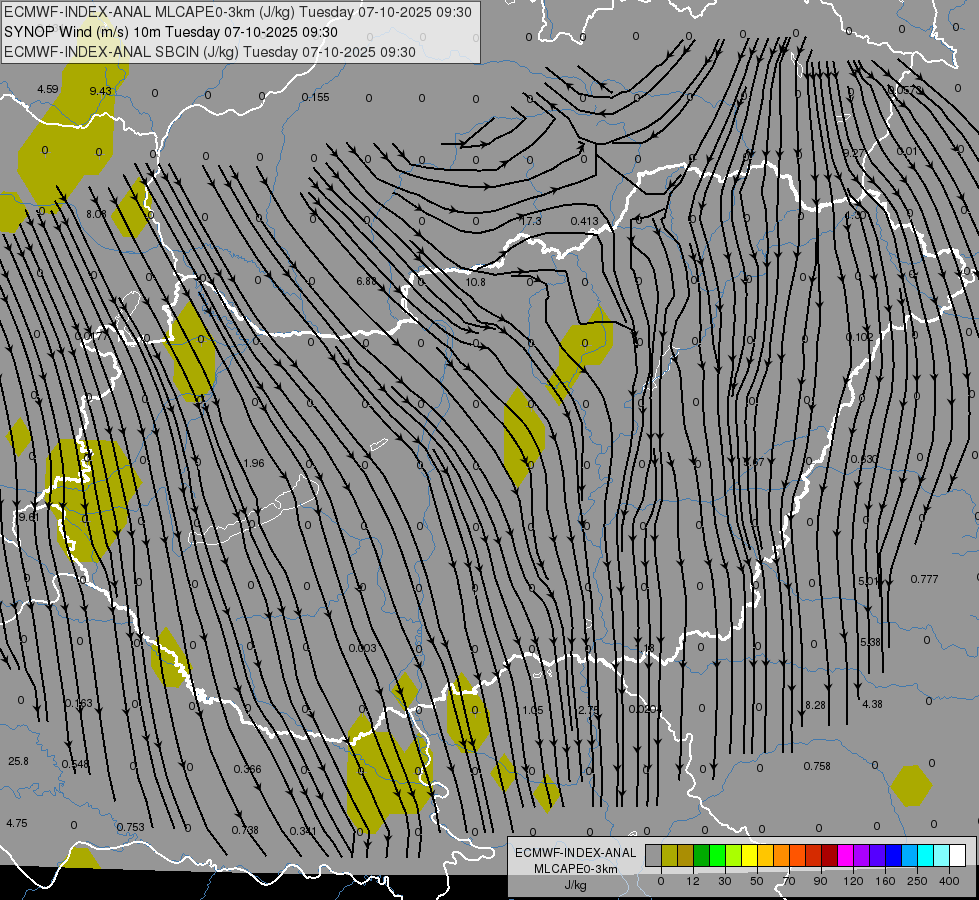Click the map value '0.738'

tap(245, 830)
